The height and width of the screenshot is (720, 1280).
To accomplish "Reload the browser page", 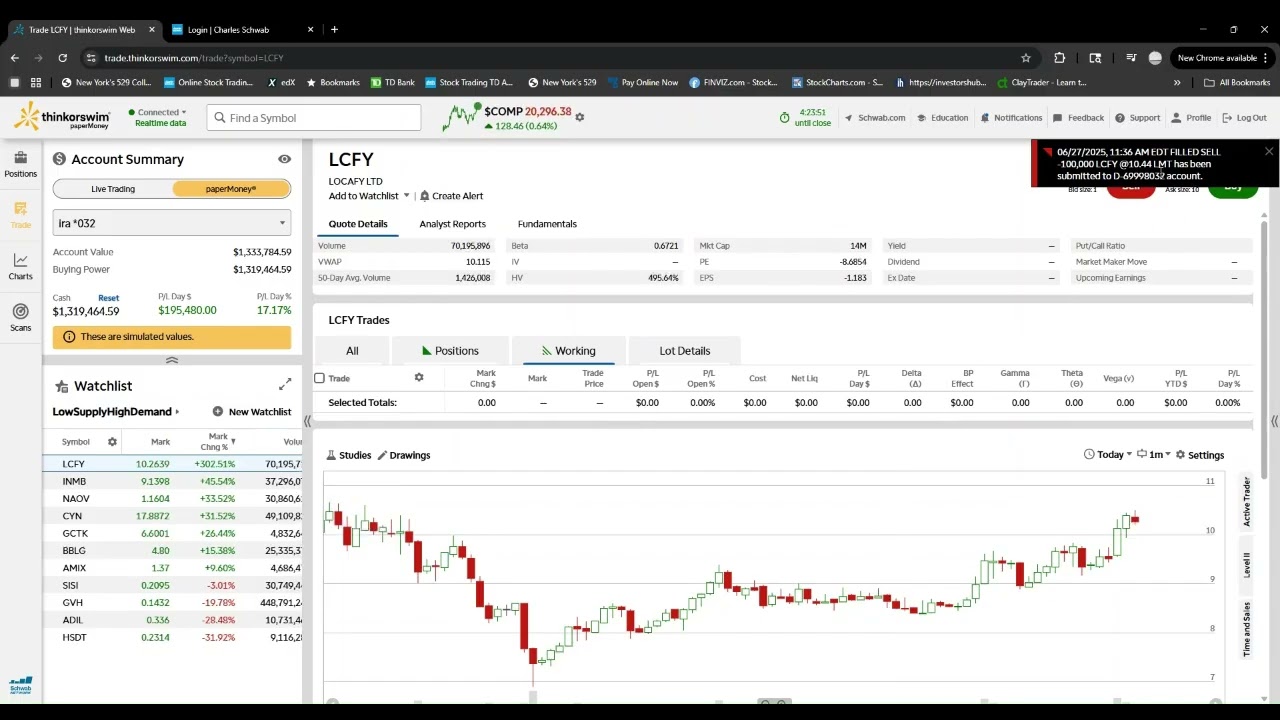I will pyautogui.click(x=62, y=58).
